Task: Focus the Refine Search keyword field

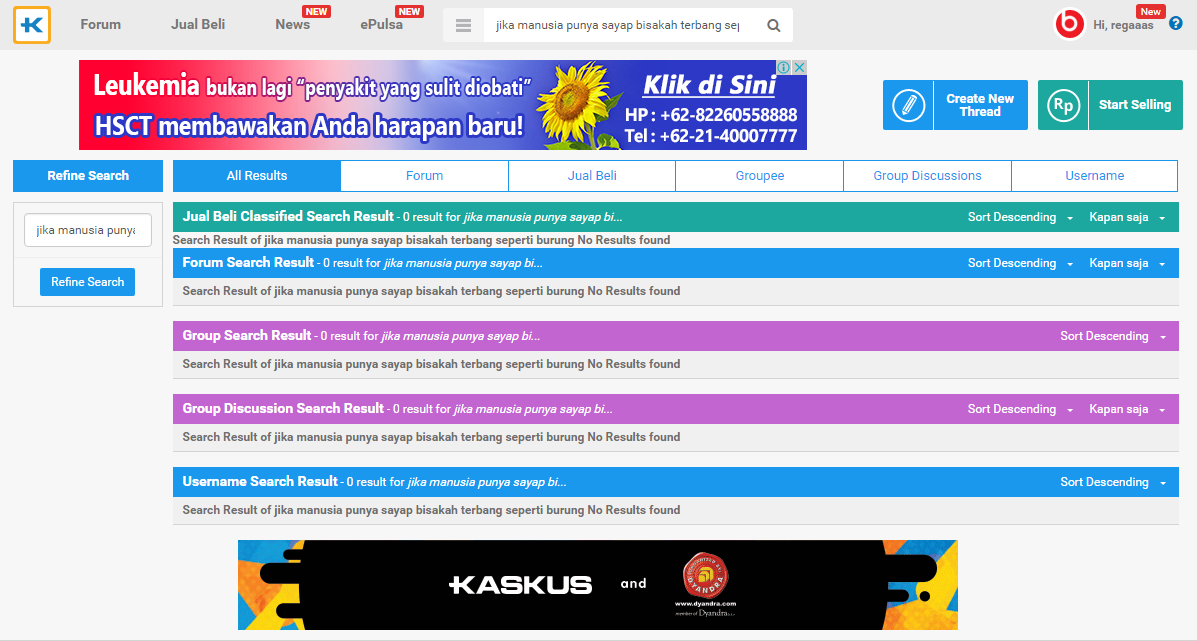Action: coord(88,230)
